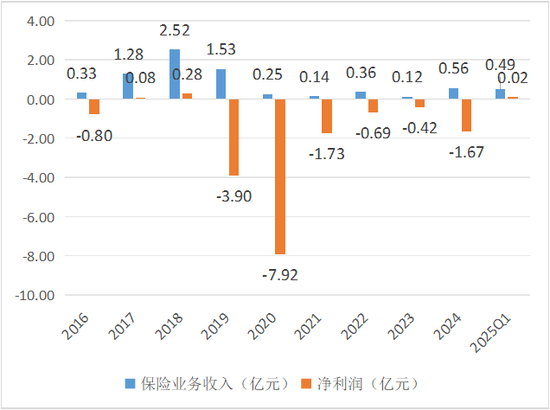
Task: Select the 保险业务收入（亿元）legend label
Action: point(216,384)
